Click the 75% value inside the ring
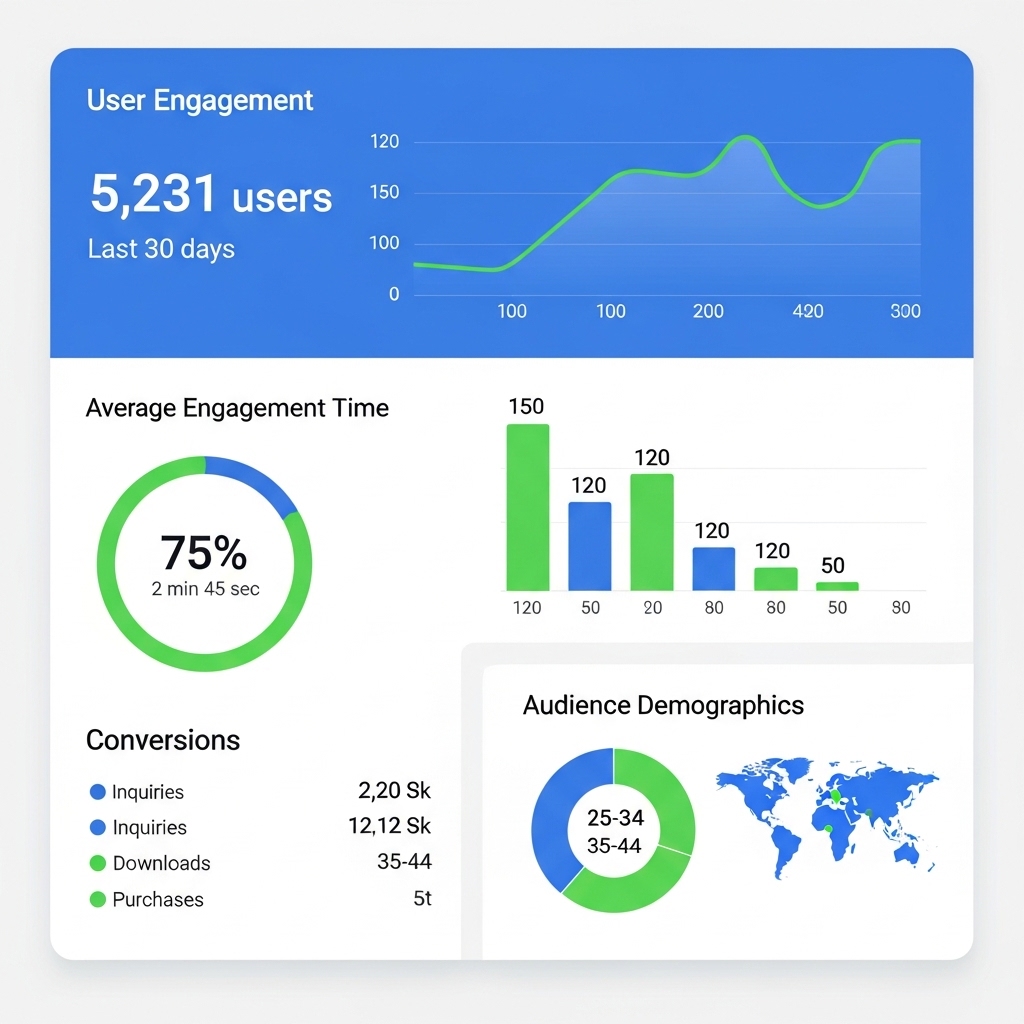The width and height of the screenshot is (1024, 1024). click(x=204, y=553)
